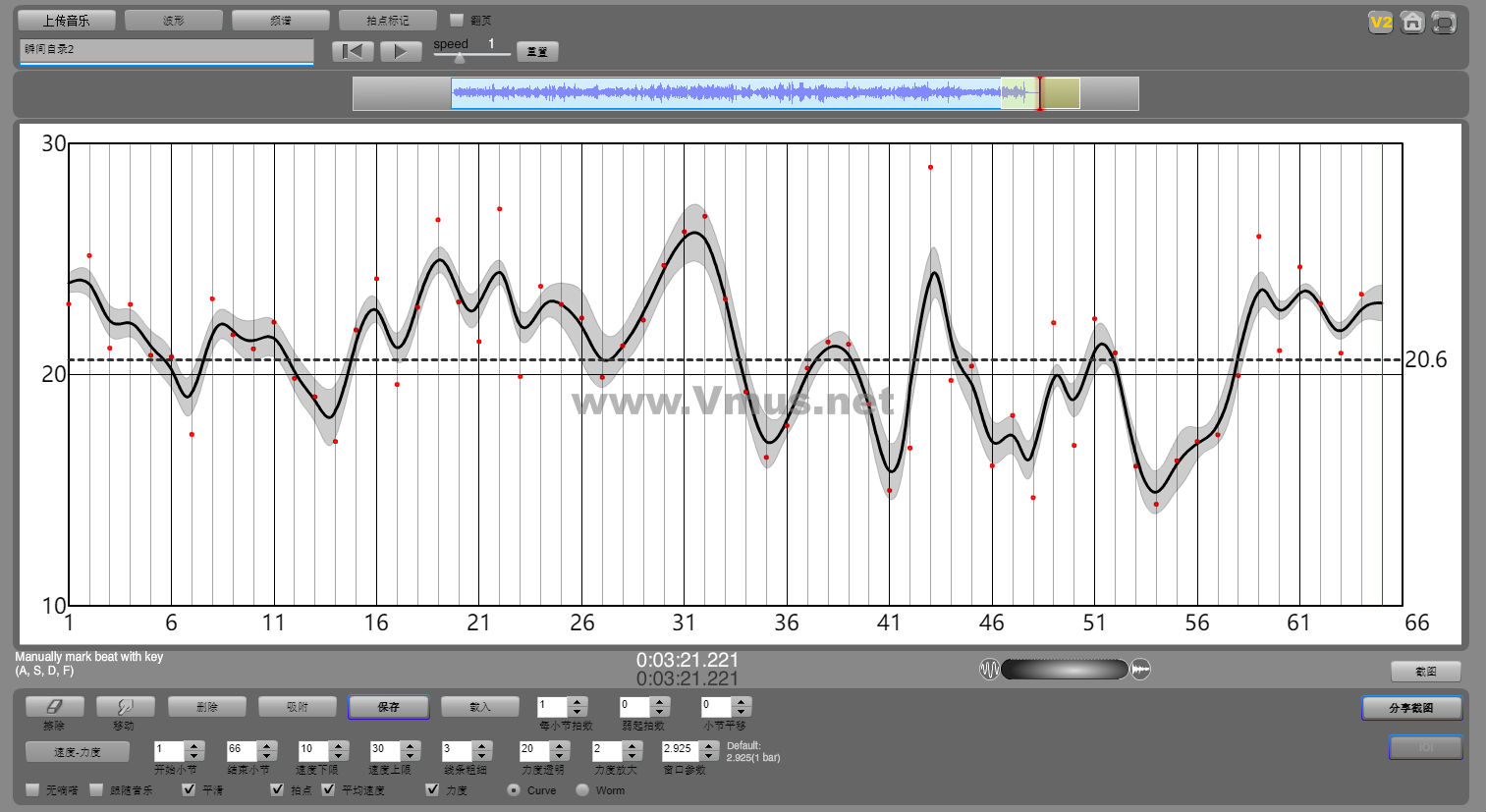This screenshot has width=1486, height=812.
Task: Decrease the 弱起拍数 pickup beats value
Action: [660, 711]
